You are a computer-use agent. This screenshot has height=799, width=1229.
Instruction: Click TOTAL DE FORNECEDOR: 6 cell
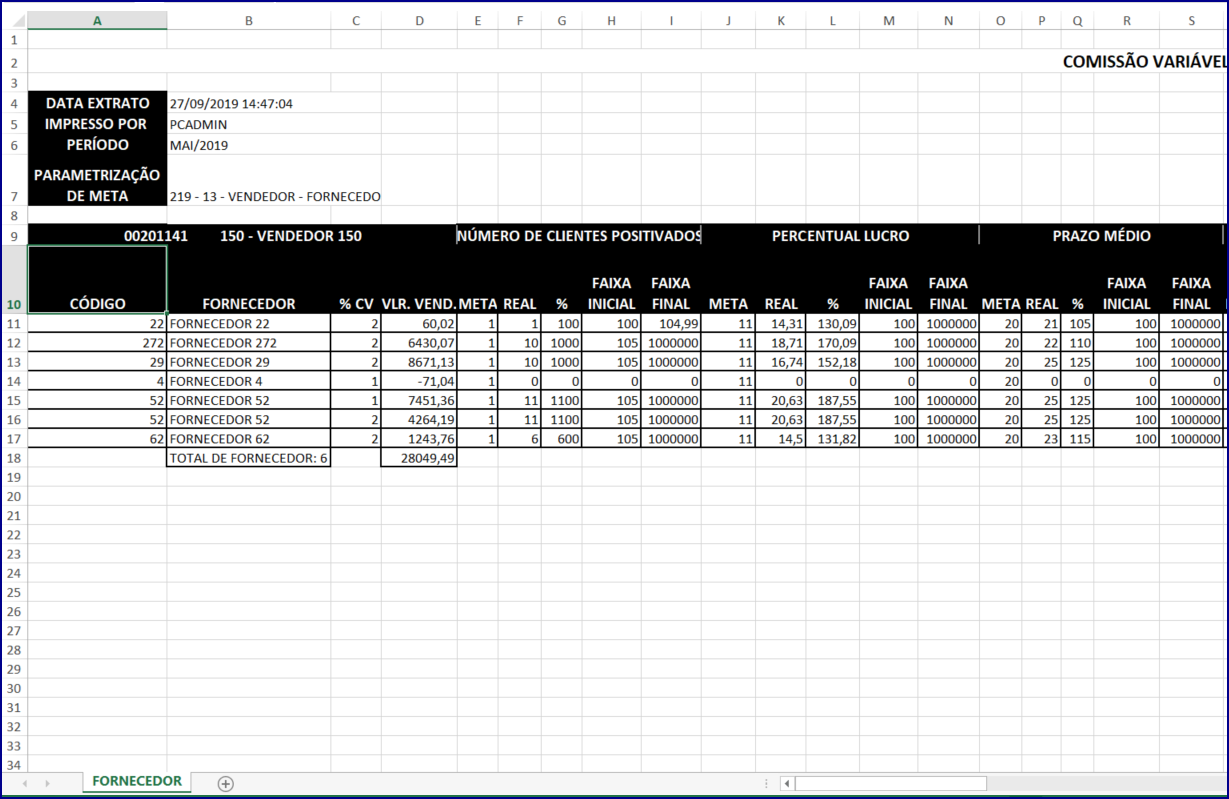click(248, 458)
